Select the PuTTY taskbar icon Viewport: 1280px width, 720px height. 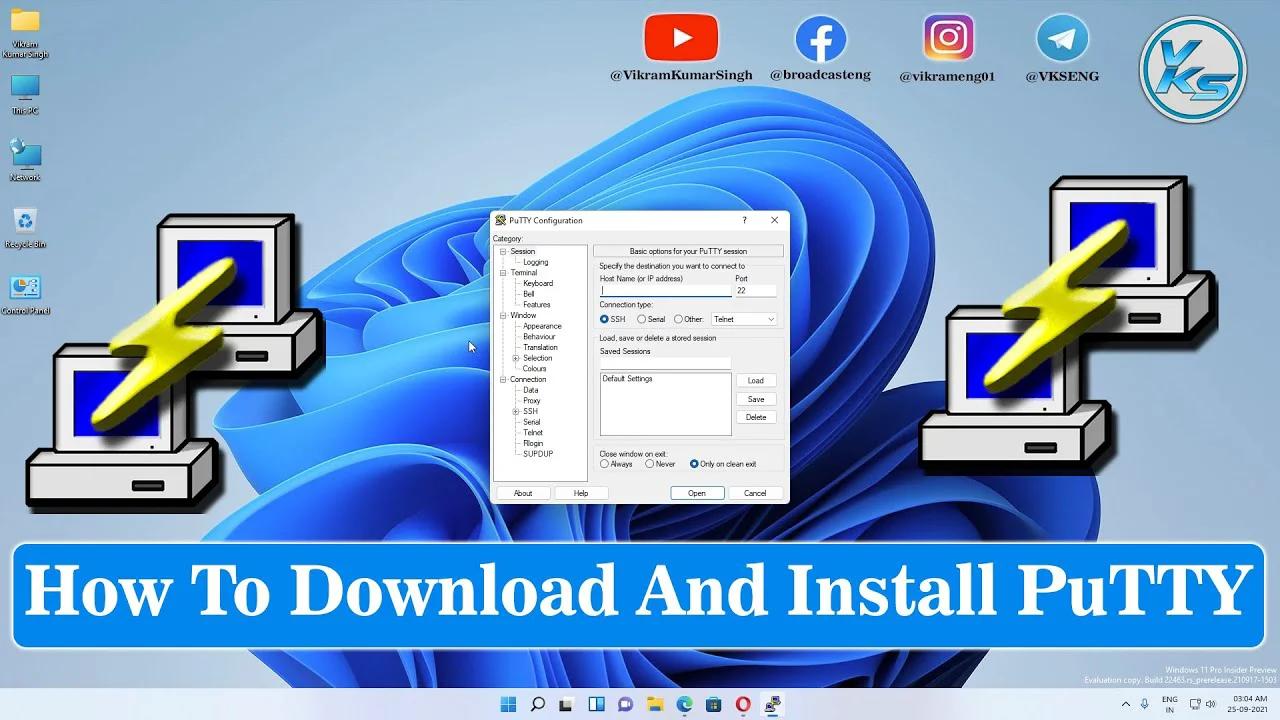[772, 704]
